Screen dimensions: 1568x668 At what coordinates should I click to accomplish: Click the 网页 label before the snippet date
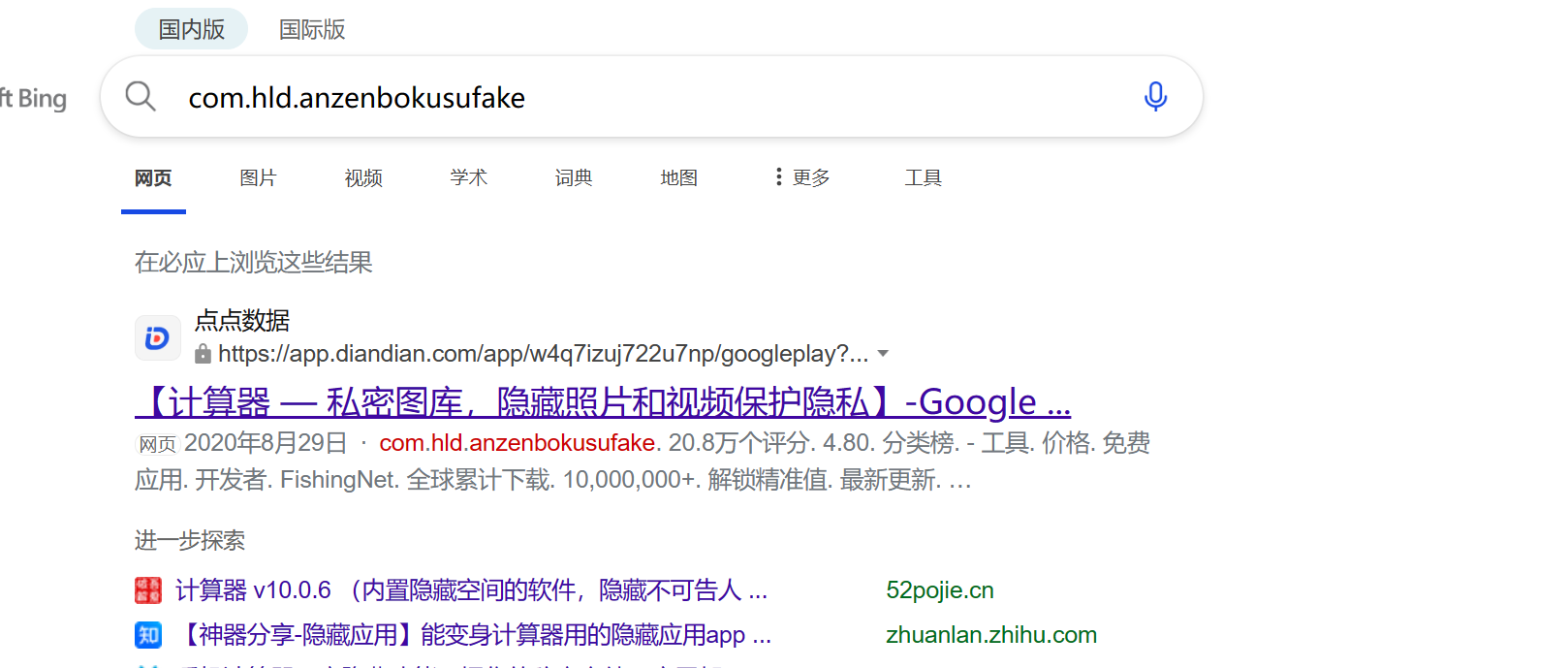tap(157, 444)
